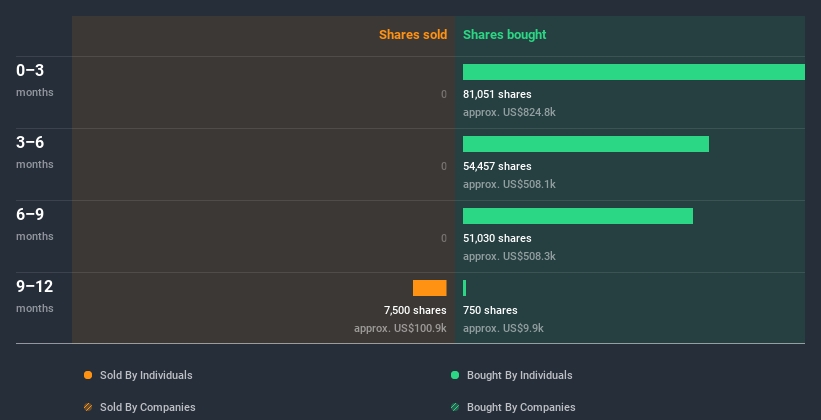Click the zero sold value in 6–9 months row
Viewport: 821px width, 420px height.
coord(444,238)
